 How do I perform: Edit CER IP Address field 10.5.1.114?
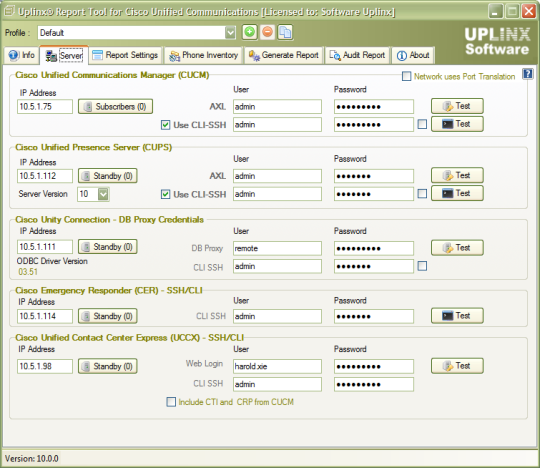coord(45,316)
